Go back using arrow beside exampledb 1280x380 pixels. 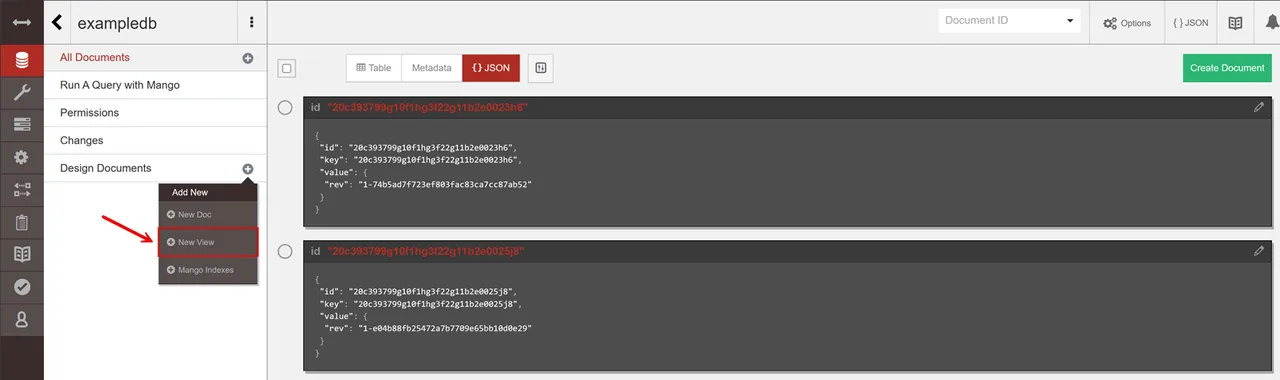pyautogui.click(x=57, y=22)
